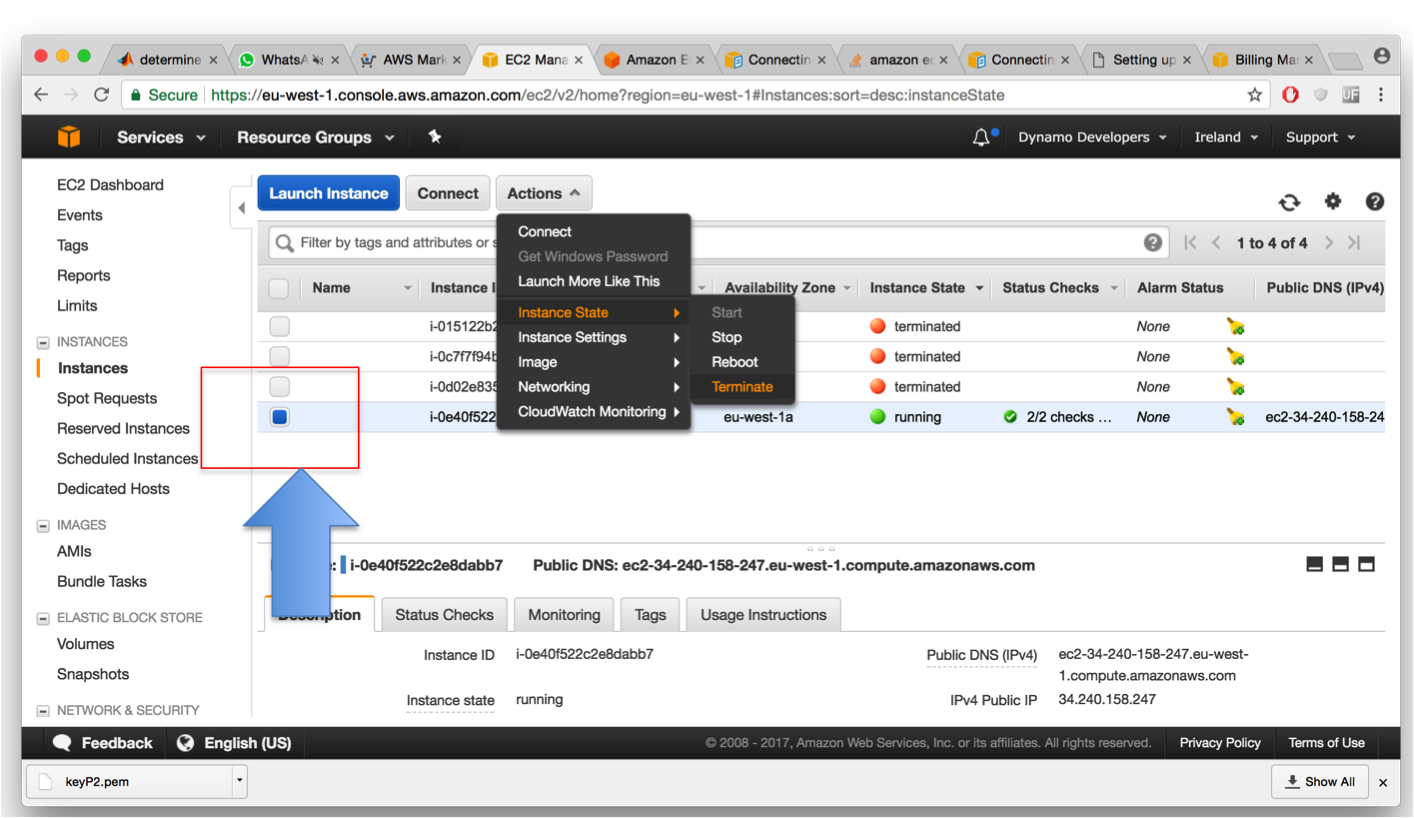
Task: Go to next page of results
Action: [x=1329, y=243]
